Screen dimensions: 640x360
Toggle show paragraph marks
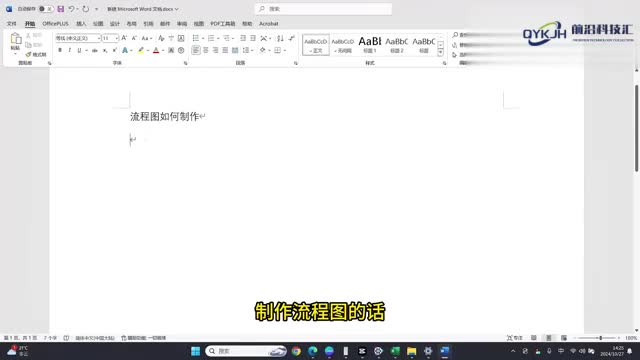click(291, 38)
